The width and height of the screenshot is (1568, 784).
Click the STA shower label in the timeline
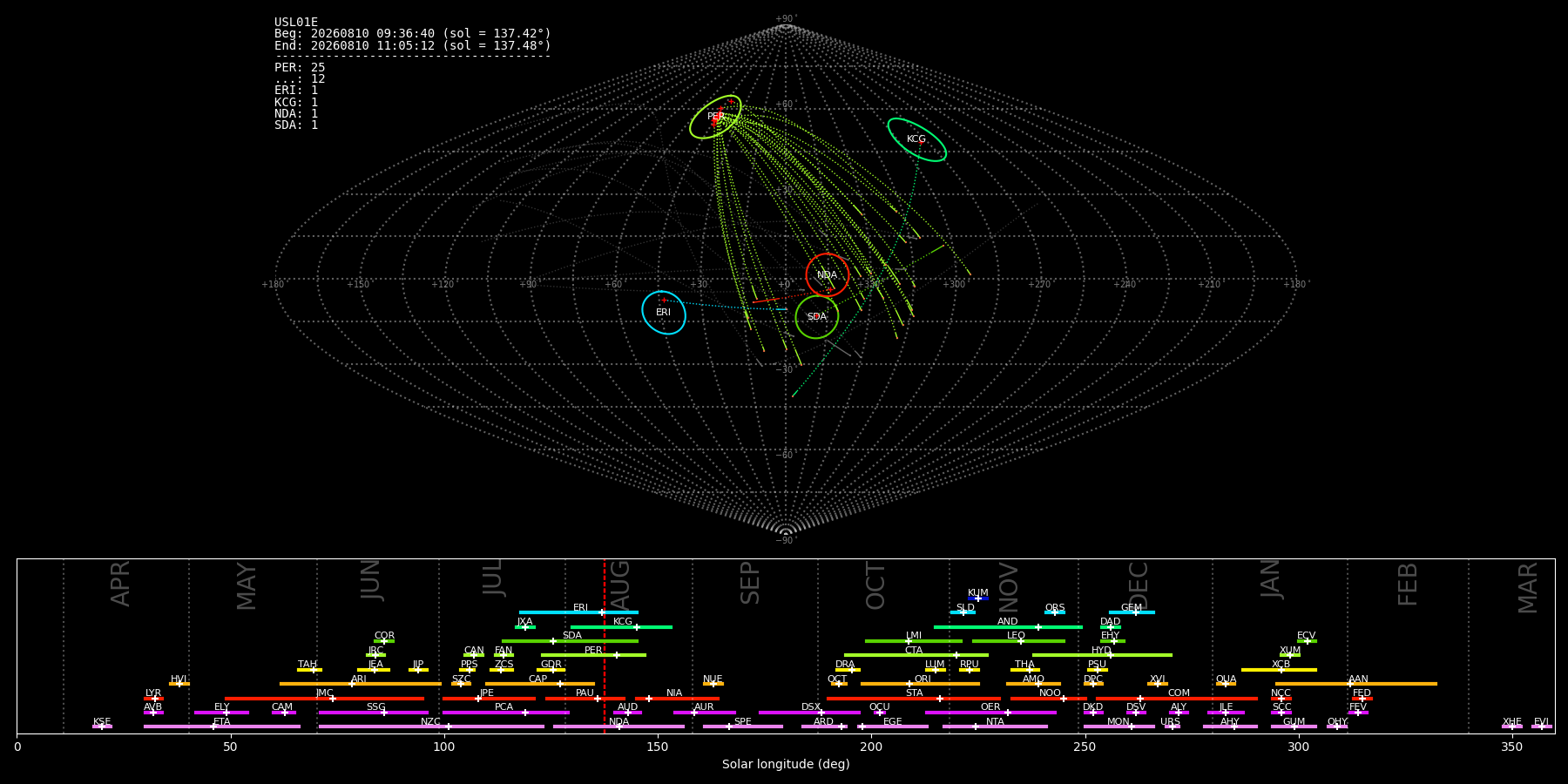[915, 693]
